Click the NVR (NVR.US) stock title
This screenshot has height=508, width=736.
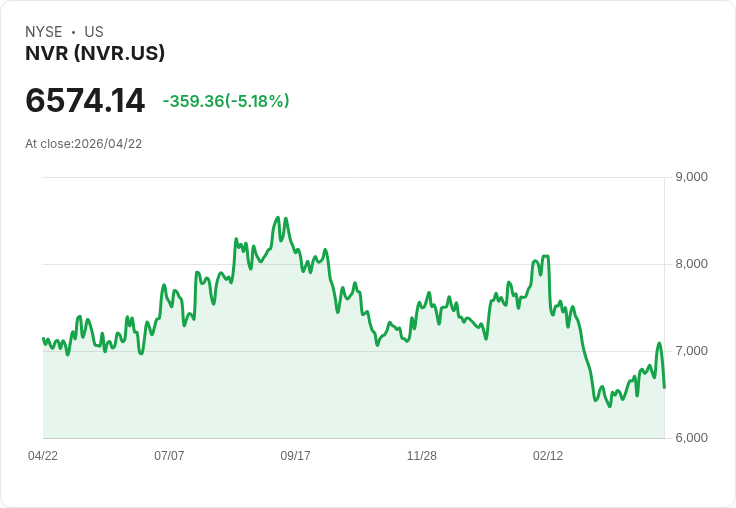(95, 53)
